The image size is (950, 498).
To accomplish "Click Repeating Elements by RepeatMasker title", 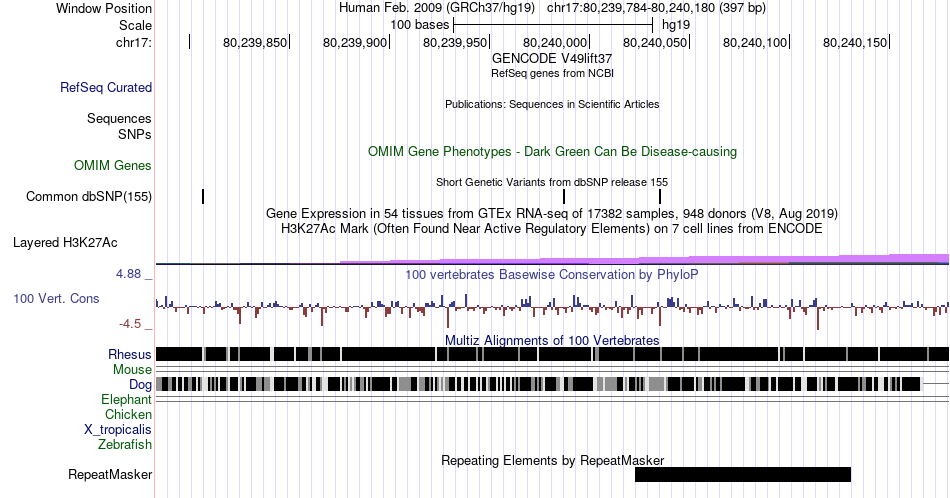I will coord(552,460).
